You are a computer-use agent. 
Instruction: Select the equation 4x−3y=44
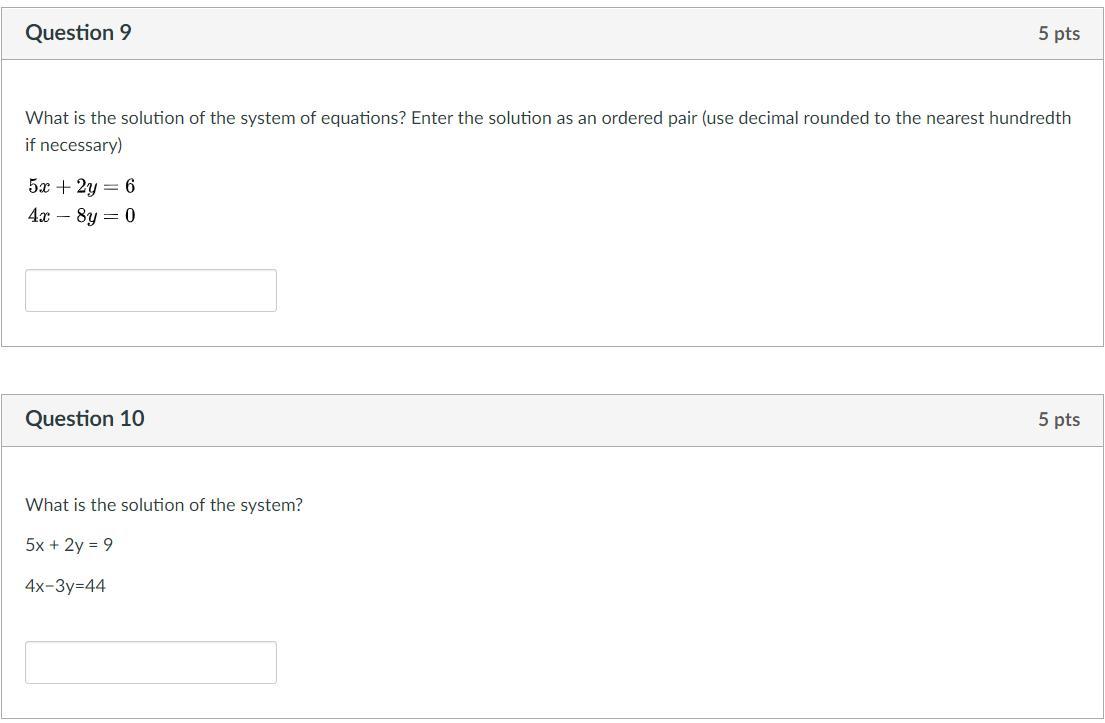65,586
